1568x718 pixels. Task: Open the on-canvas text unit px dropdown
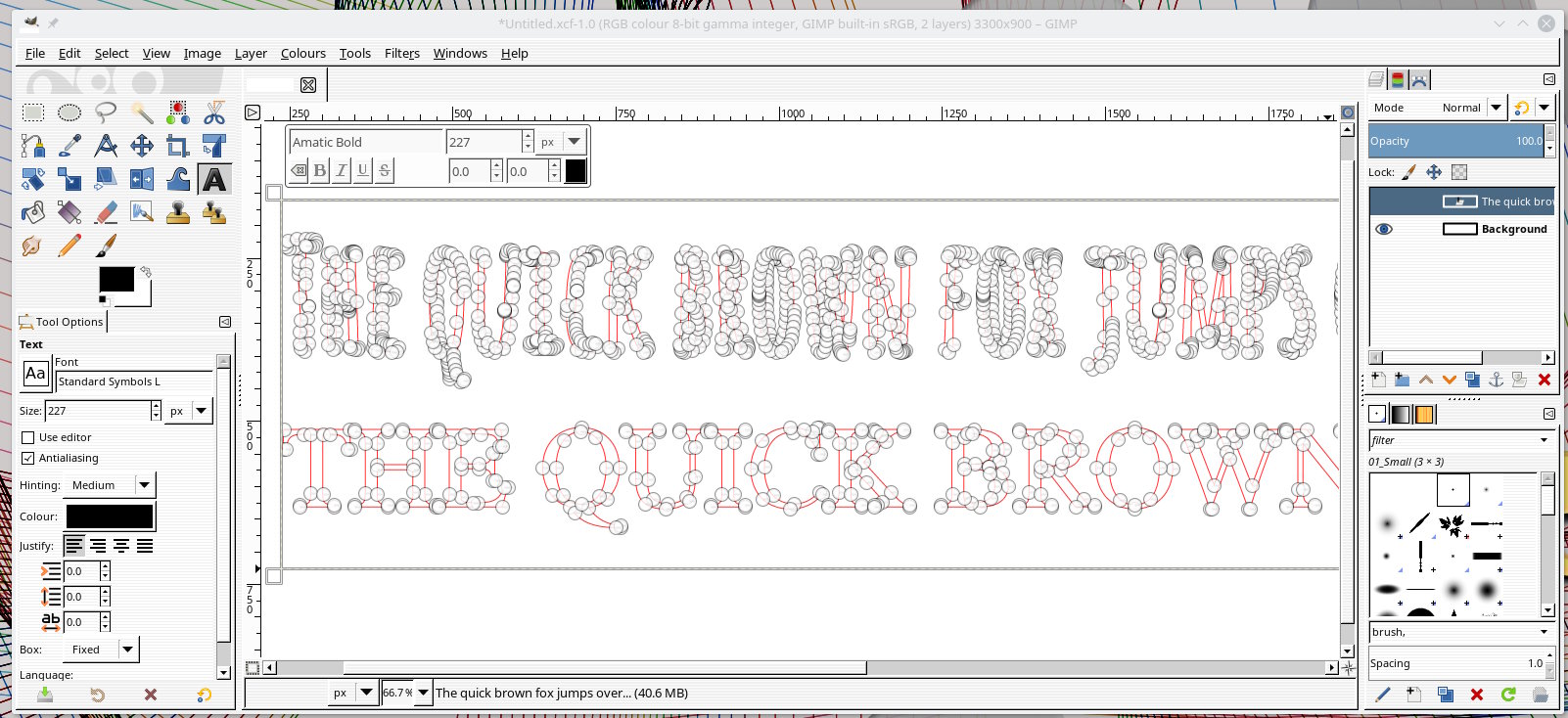562,142
